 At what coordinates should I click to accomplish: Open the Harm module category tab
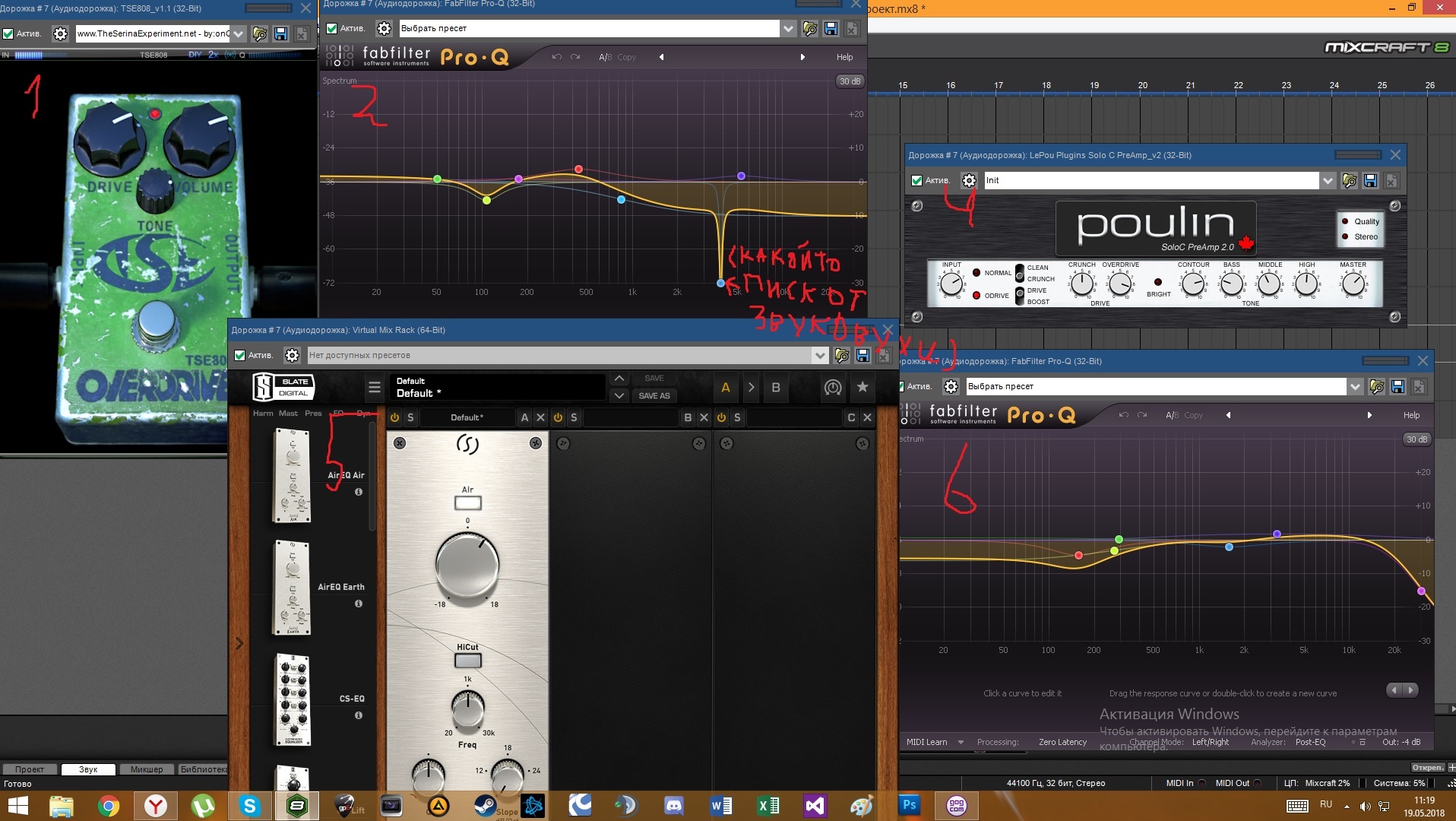(x=263, y=414)
